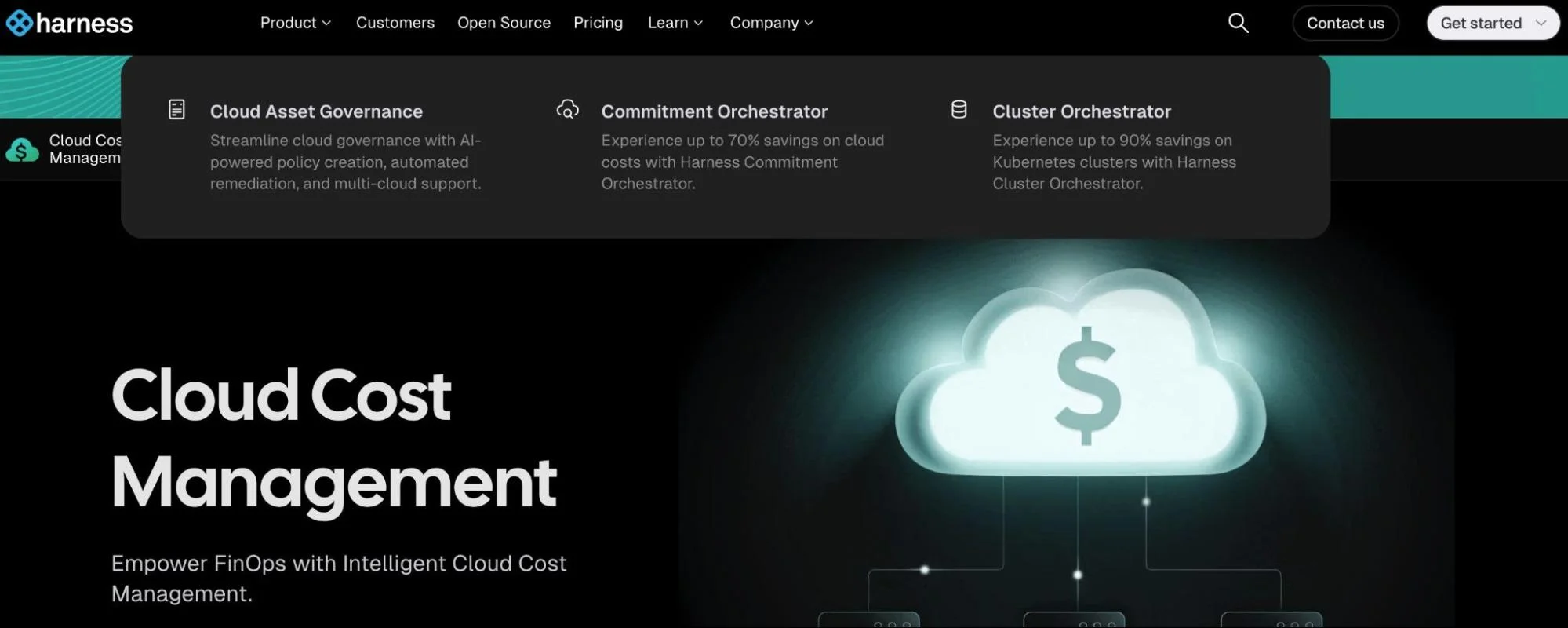Screen dimensions: 1568x628
Task: Expand the Company dropdown
Action: (x=772, y=23)
